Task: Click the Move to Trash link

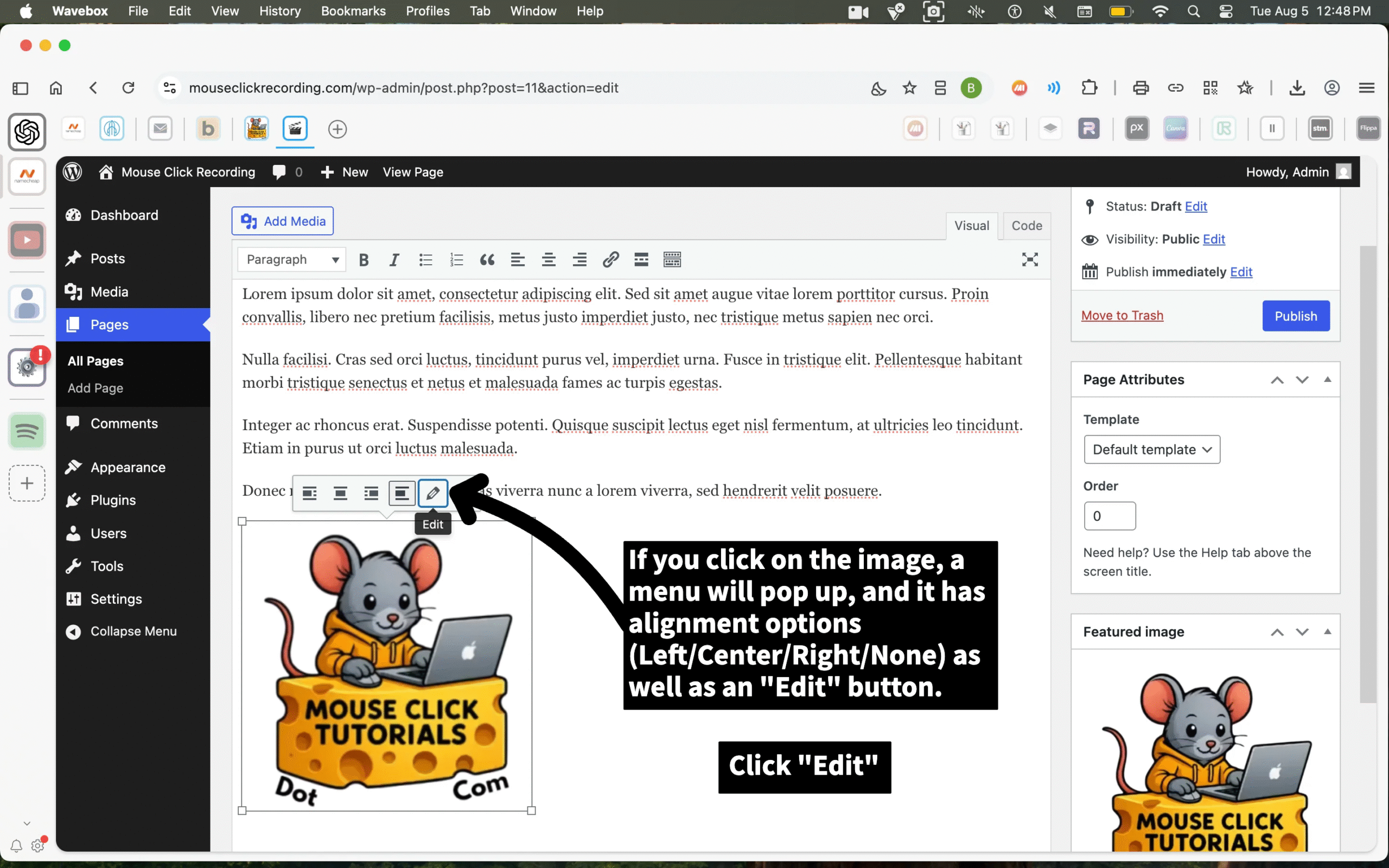Action: (x=1122, y=315)
